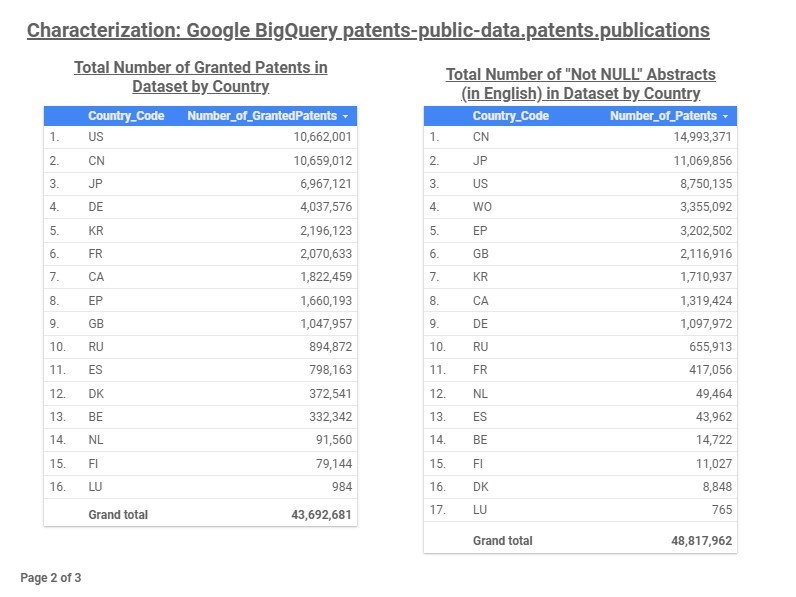Select value 332,342 for BE
The height and width of the screenshot is (597, 796).
(330, 417)
